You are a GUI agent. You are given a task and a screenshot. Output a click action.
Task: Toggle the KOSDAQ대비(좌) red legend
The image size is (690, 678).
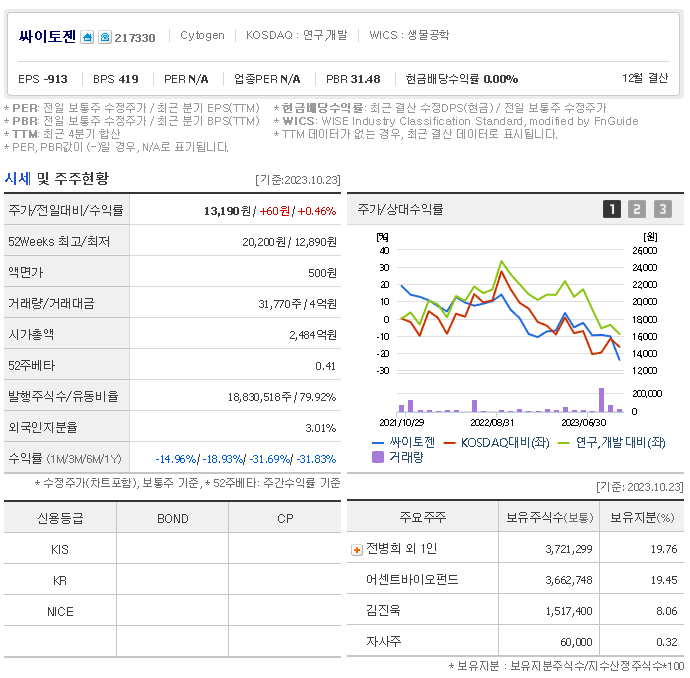[497, 442]
